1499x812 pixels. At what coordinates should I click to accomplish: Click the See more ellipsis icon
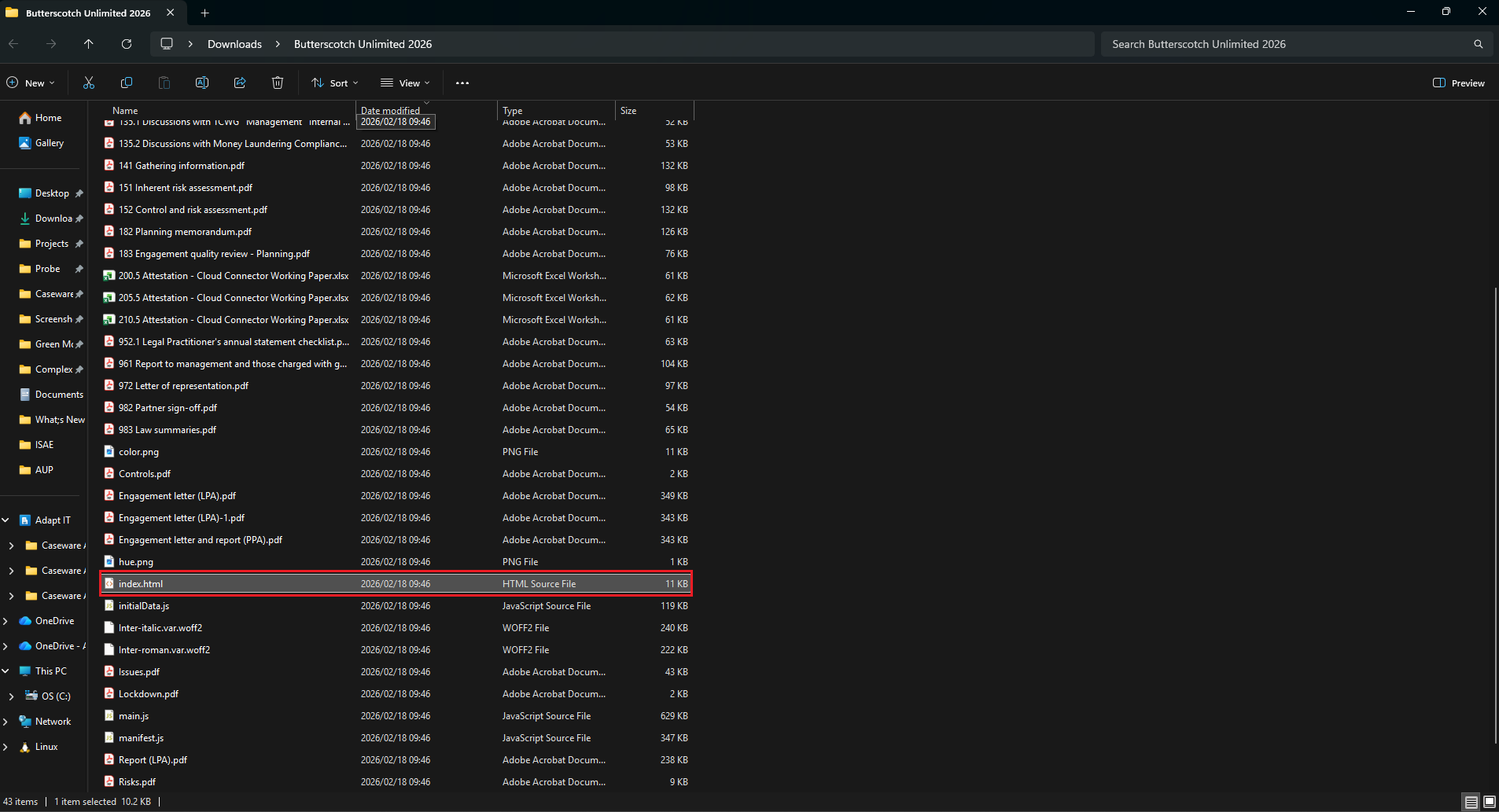click(462, 83)
